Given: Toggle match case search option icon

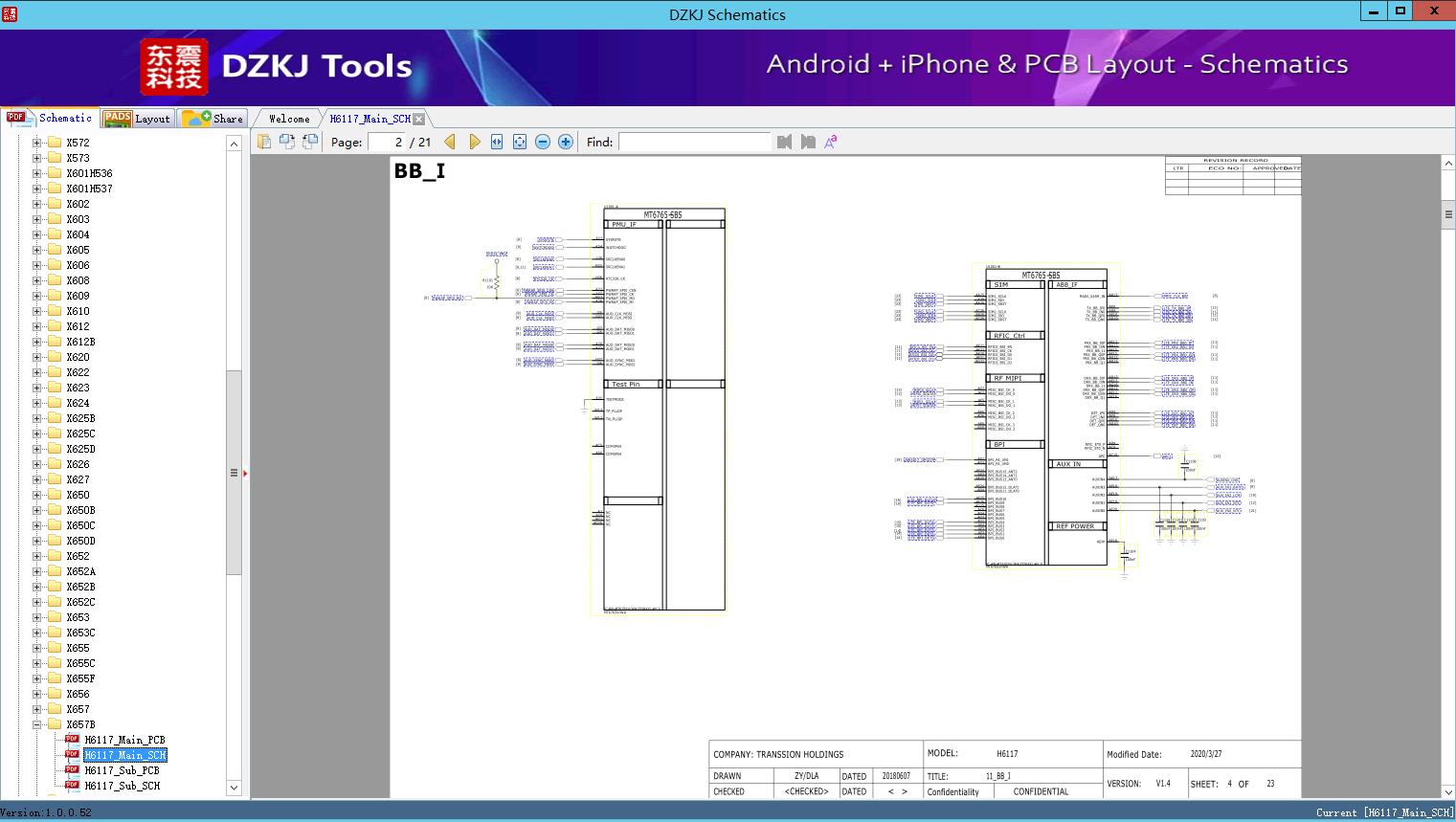Looking at the screenshot, I should [x=831, y=142].
